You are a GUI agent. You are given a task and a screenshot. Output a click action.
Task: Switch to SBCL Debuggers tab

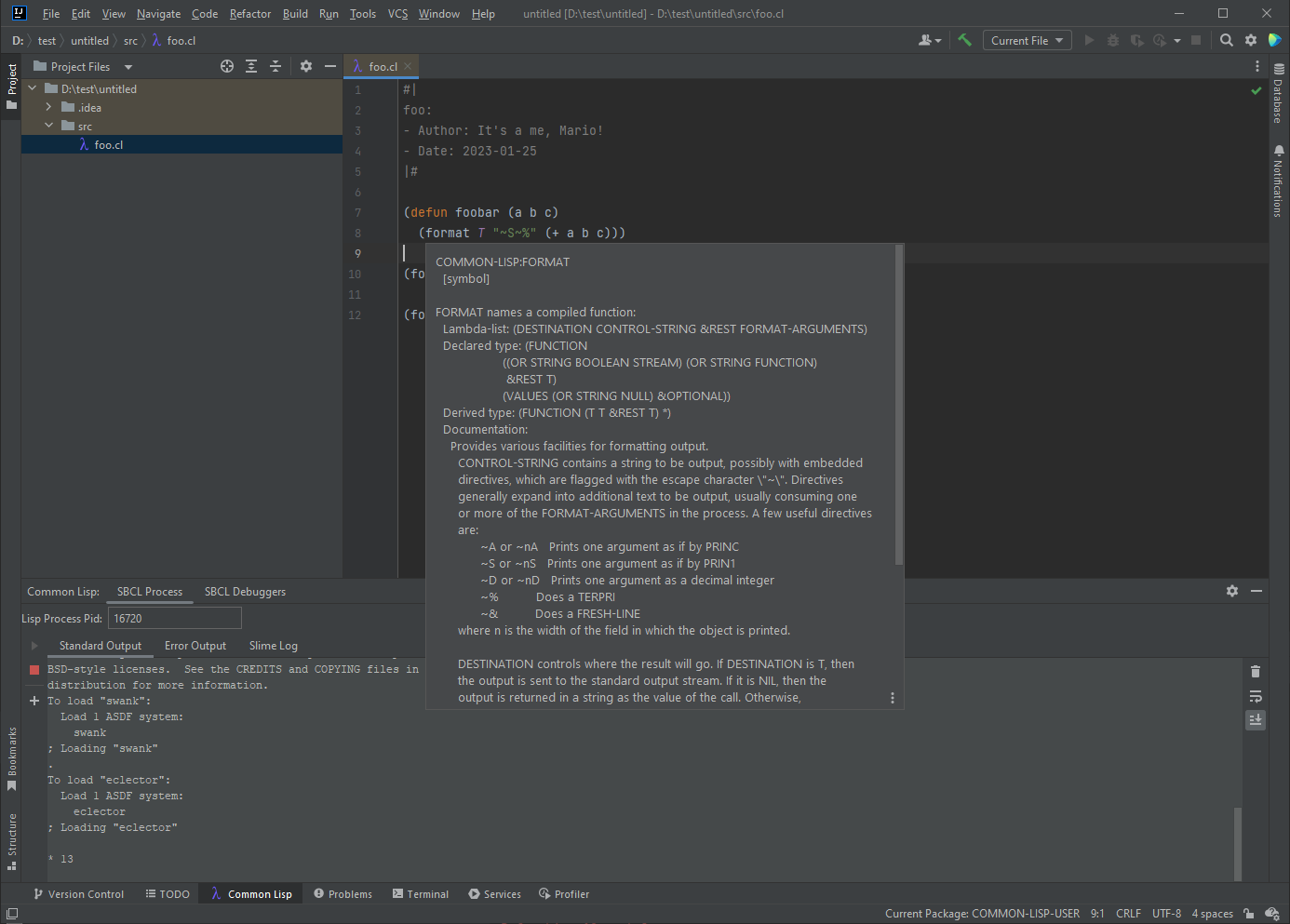(x=245, y=592)
